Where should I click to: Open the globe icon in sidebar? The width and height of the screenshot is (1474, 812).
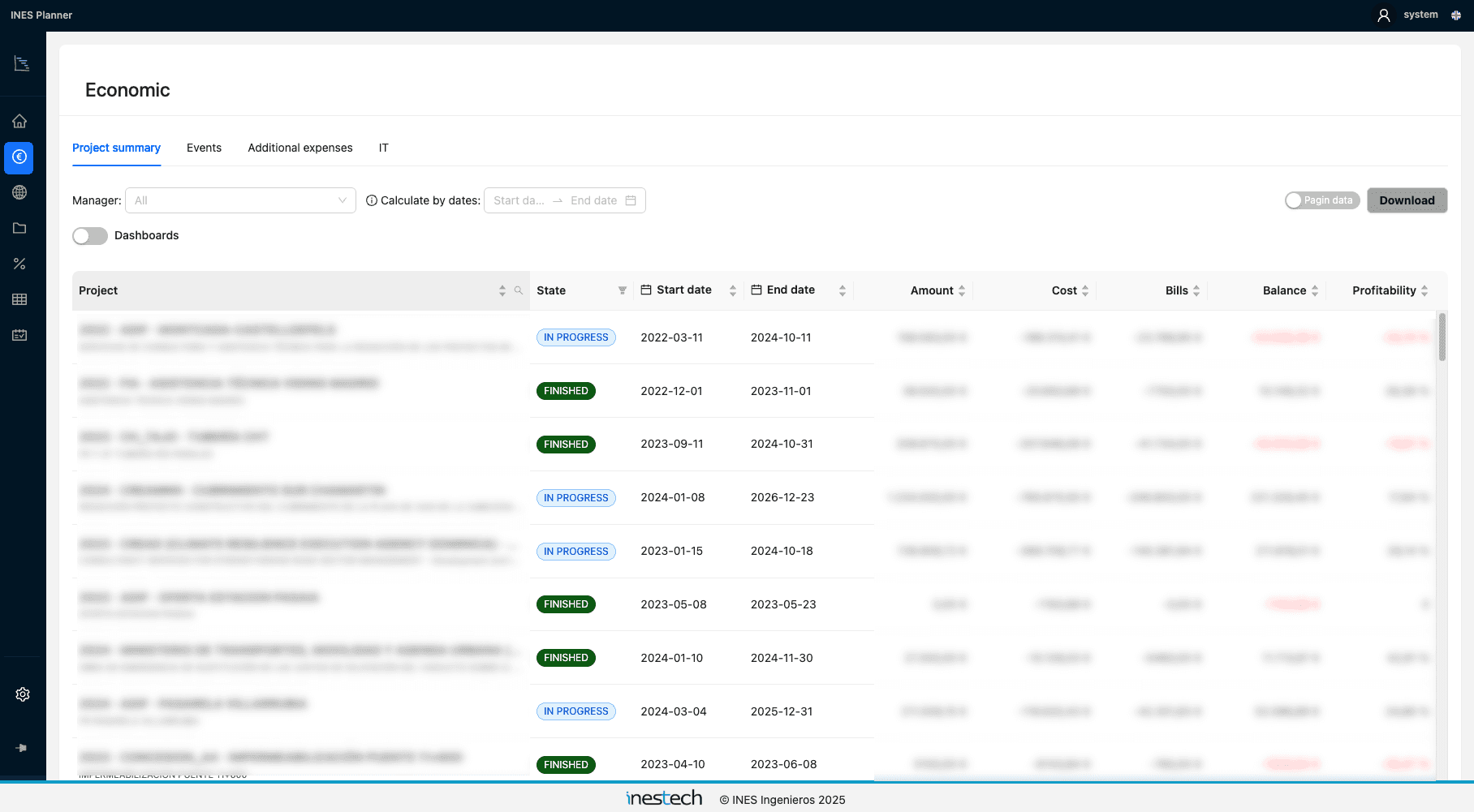point(19,192)
